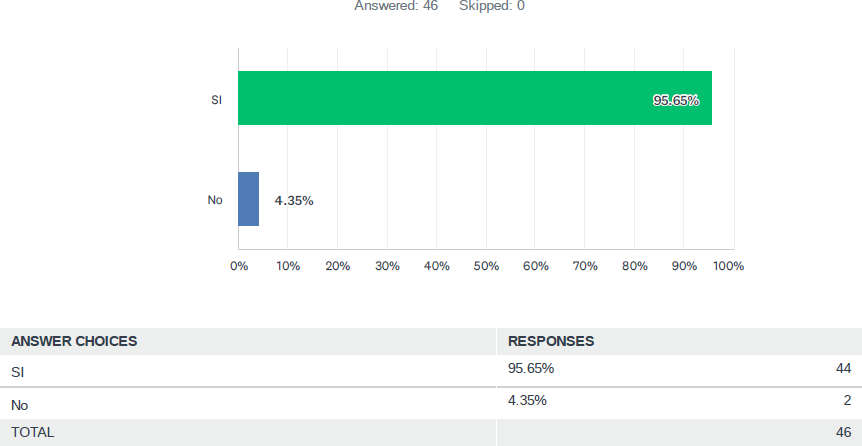Click the 95.65% label on the green bar
Viewport: 862px width, 446px height.
coord(676,100)
